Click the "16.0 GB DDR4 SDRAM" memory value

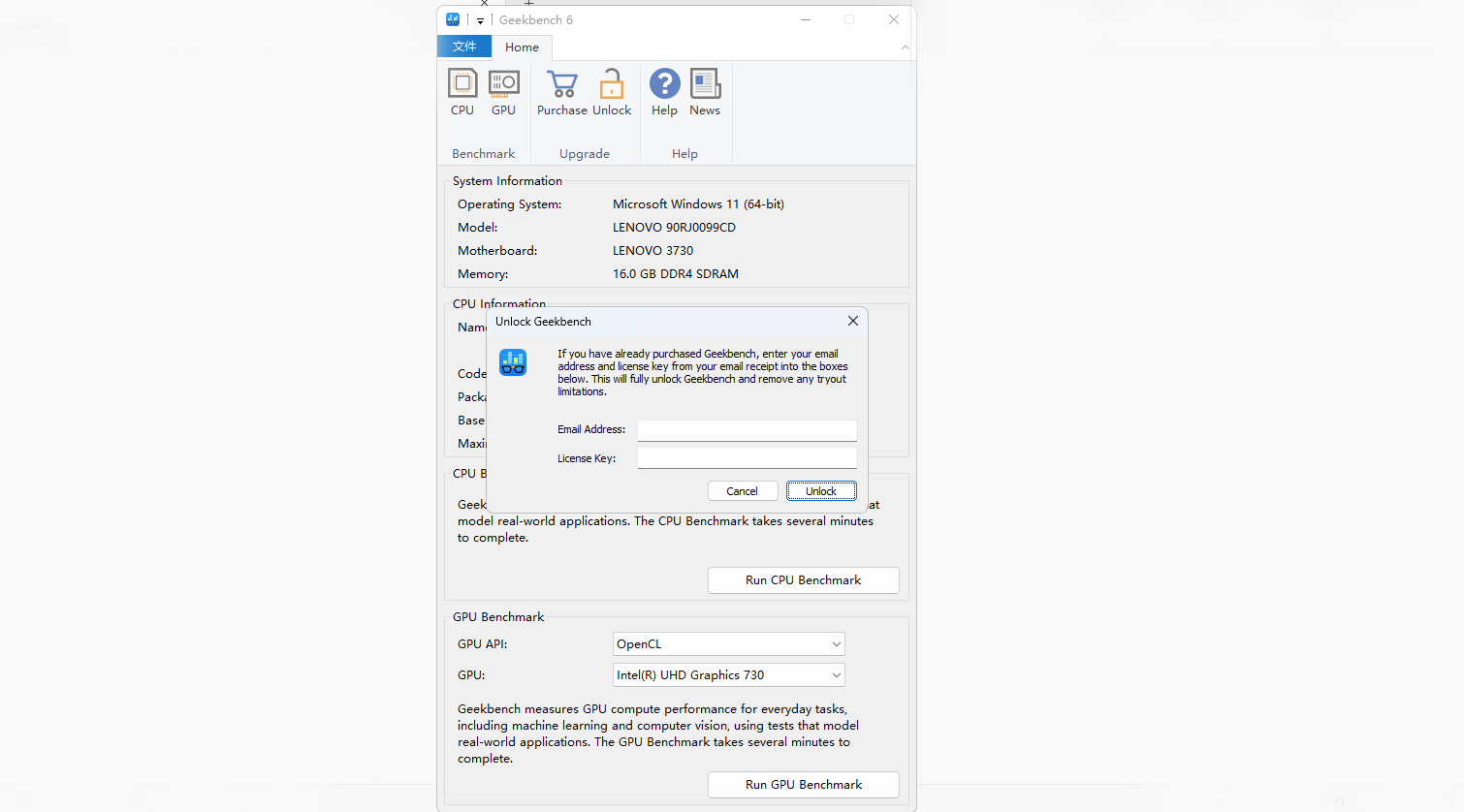(x=676, y=274)
